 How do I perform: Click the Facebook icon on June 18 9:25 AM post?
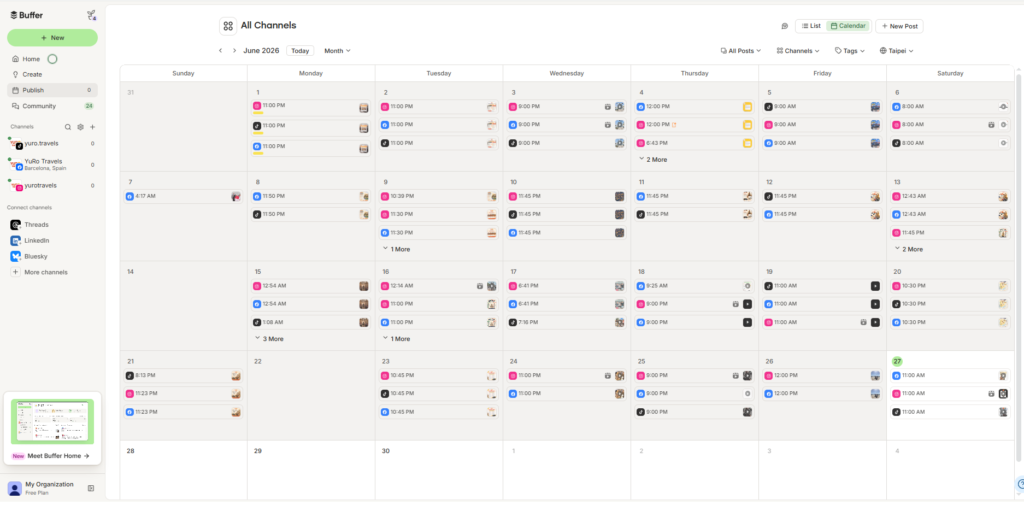pyautogui.click(x=641, y=286)
